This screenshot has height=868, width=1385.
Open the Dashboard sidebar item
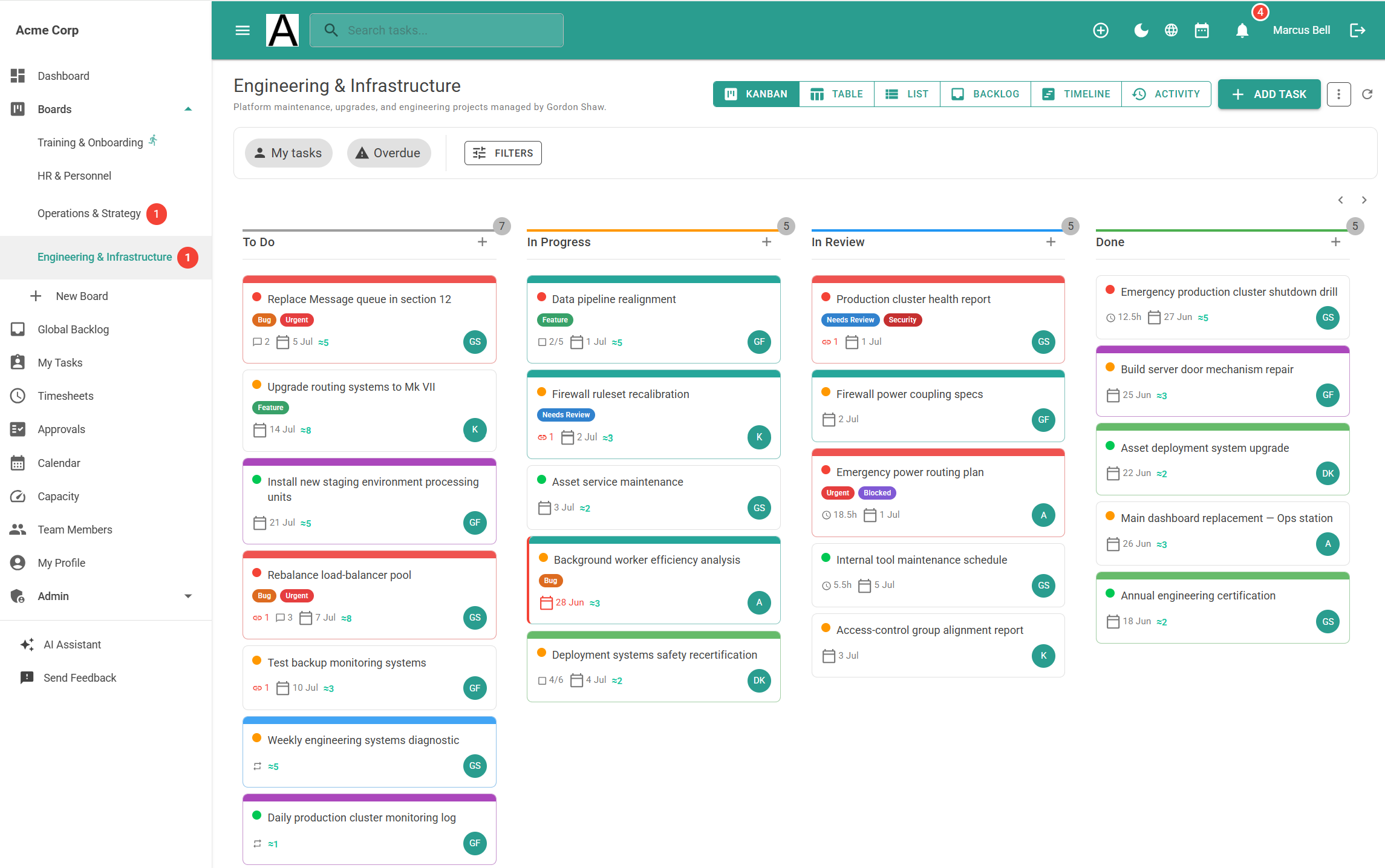coord(106,76)
